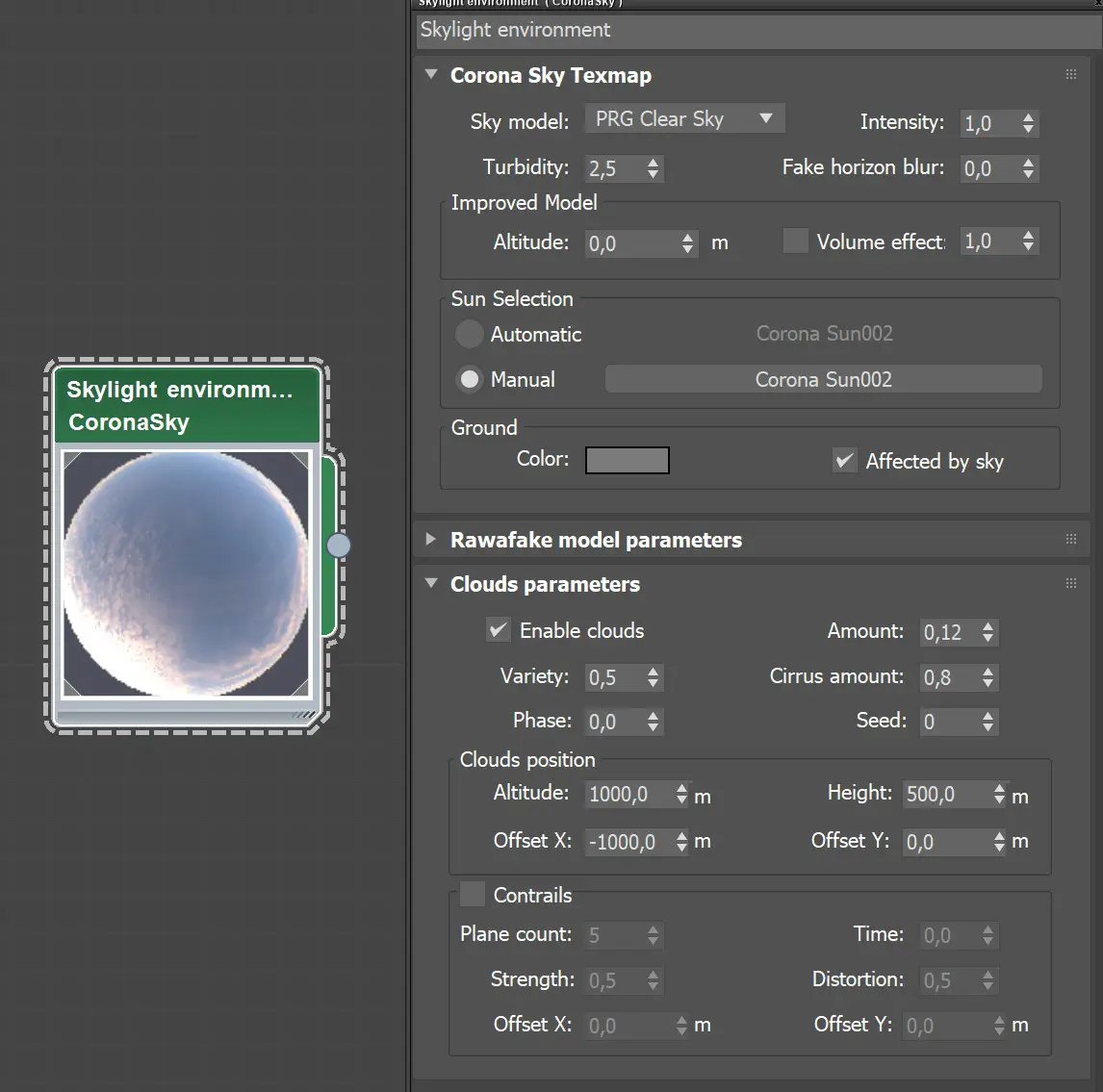Enable the Volume effect checkbox
Screen dimensions: 1103x1092
click(795, 241)
